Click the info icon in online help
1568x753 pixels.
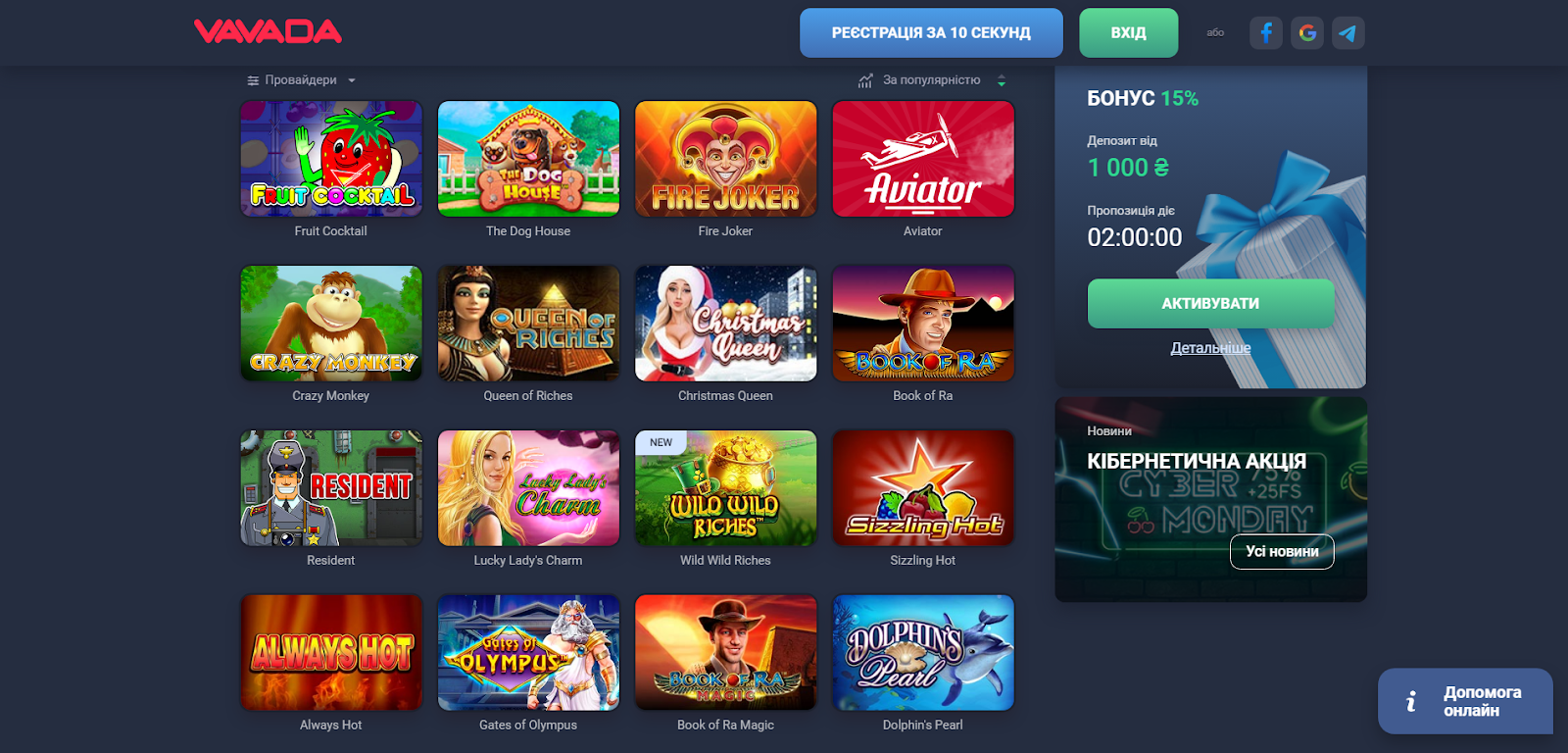click(1411, 701)
